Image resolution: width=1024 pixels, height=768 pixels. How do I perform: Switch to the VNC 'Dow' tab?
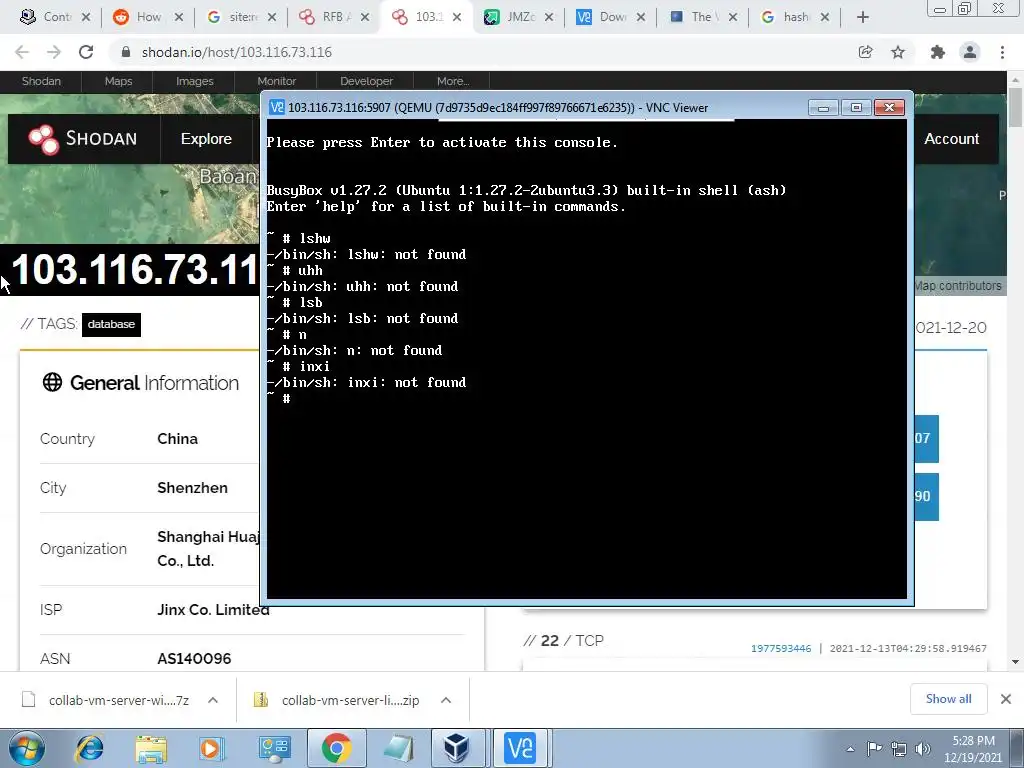click(x=611, y=17)
